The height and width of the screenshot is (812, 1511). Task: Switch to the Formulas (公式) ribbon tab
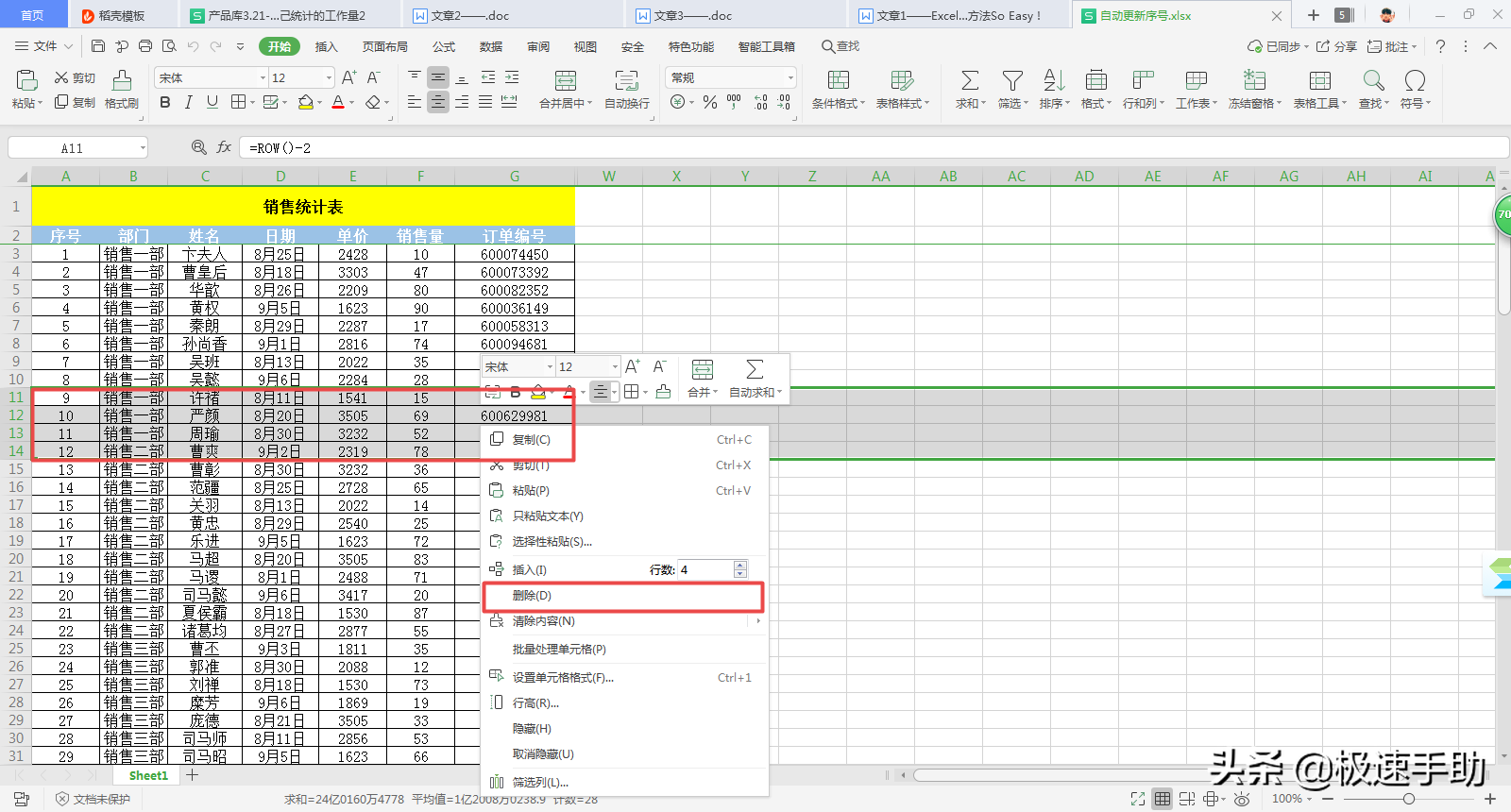tap(444, 46)
